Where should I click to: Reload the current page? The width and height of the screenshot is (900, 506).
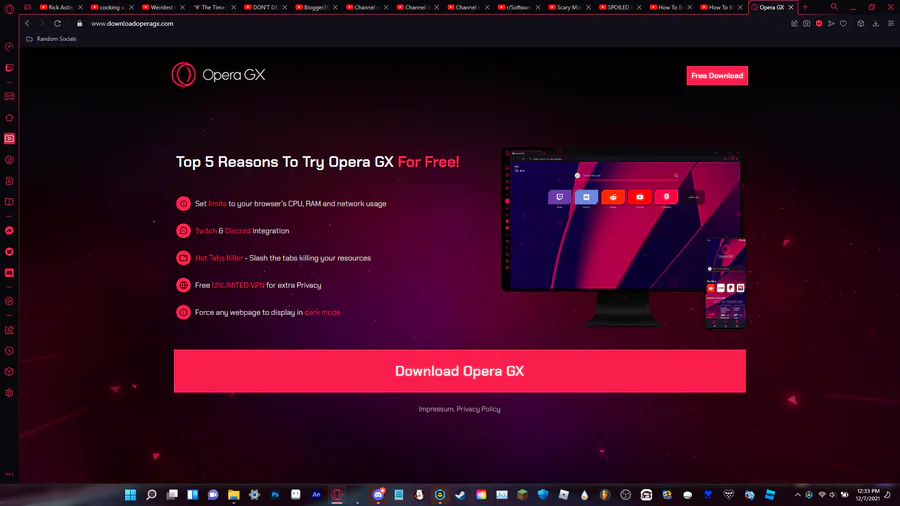pos(57,24)
